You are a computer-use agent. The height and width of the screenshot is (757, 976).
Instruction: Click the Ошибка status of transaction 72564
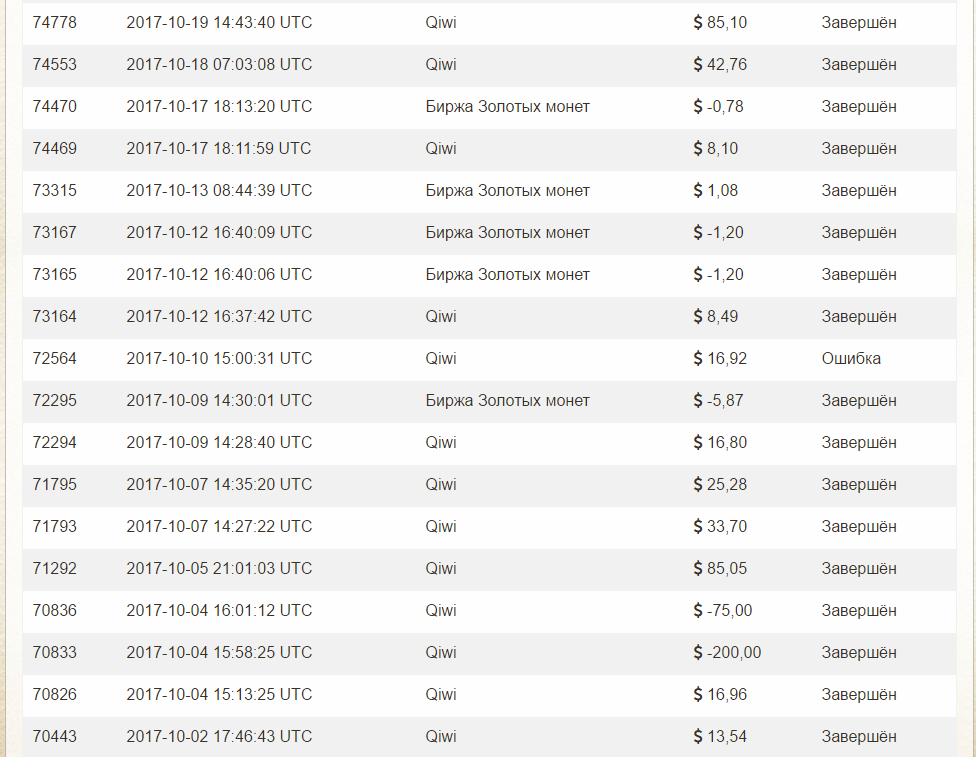click(x=851, y=358)
